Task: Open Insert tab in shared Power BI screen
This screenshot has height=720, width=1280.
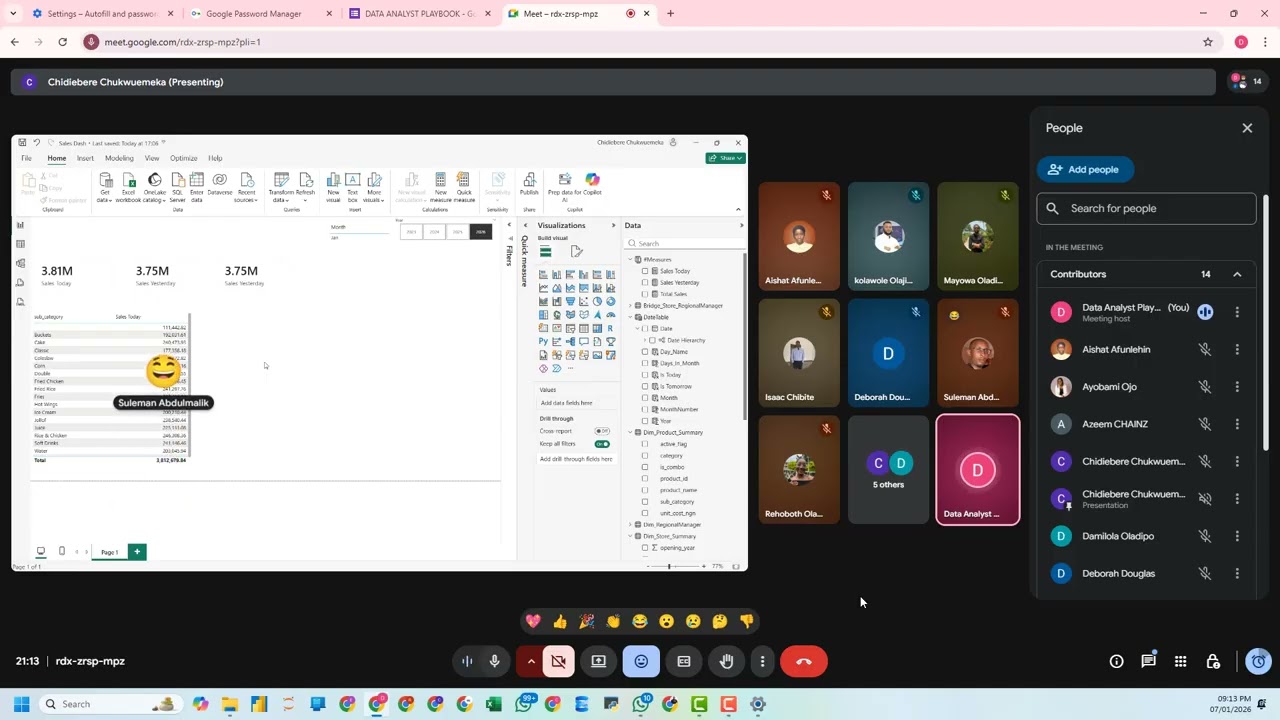Action: (x=85, y=158)
